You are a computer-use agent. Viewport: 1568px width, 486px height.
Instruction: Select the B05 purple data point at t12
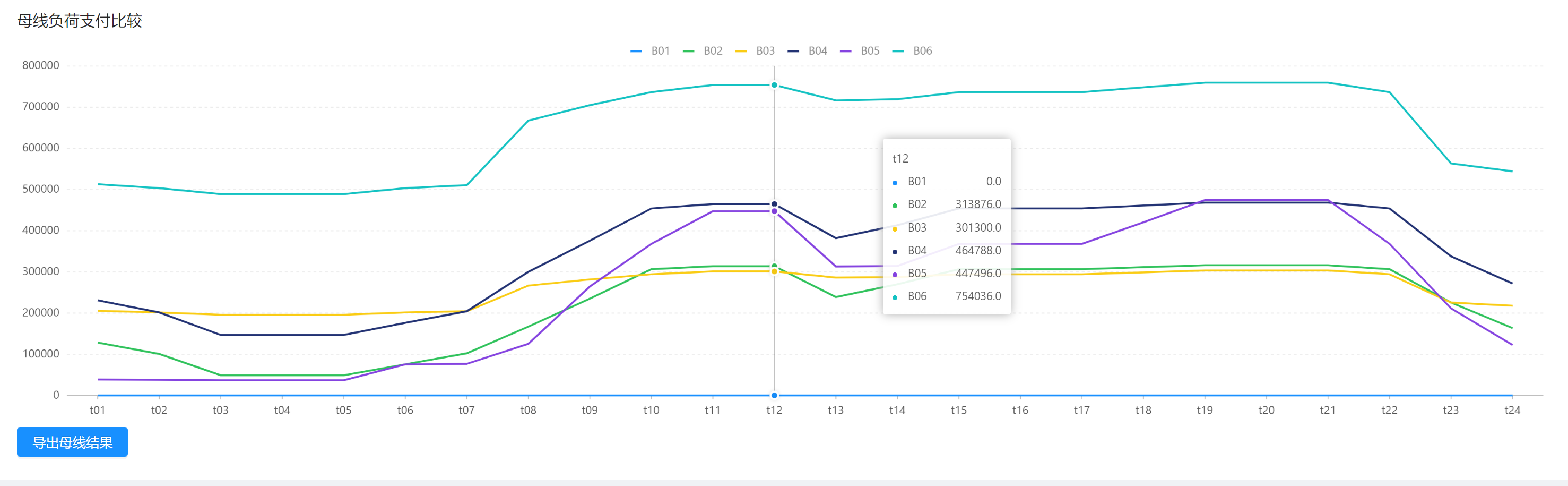pos(774,211)
